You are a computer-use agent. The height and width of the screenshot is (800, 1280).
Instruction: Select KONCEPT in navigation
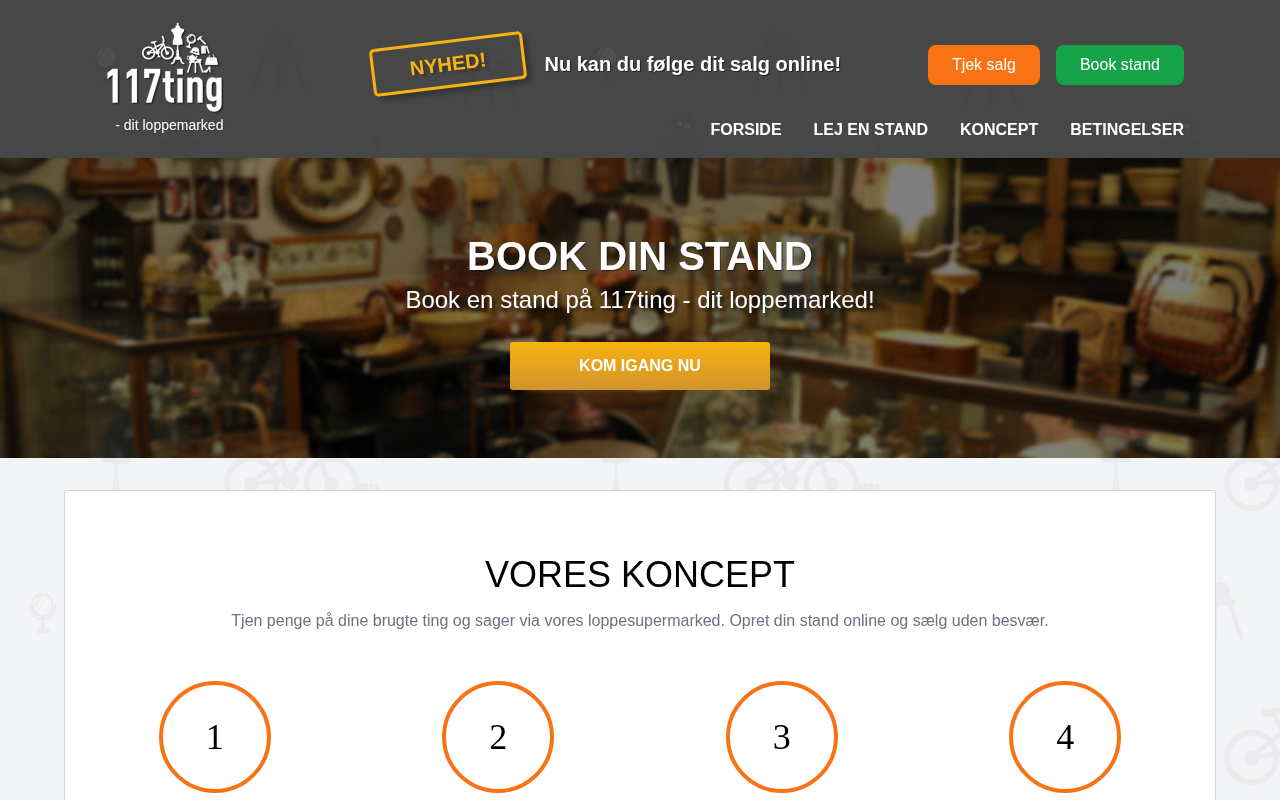pos(999,130)
